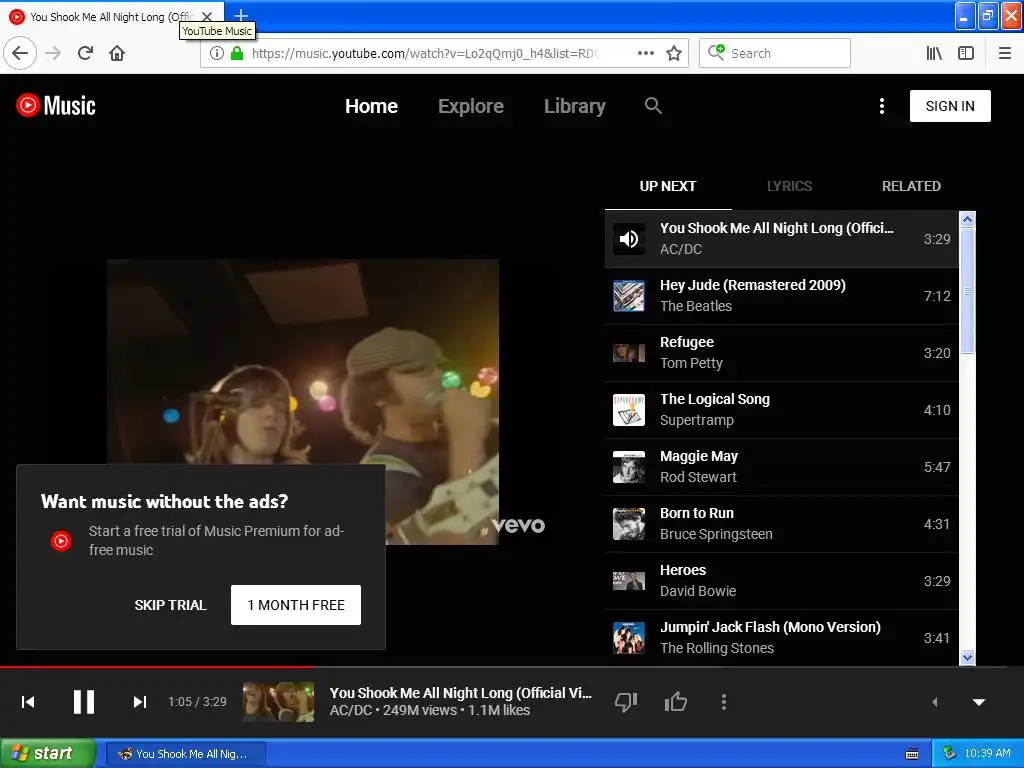
Task: Open the Windows Start menu
Action: pyautogui.click(x=47, y=753)
